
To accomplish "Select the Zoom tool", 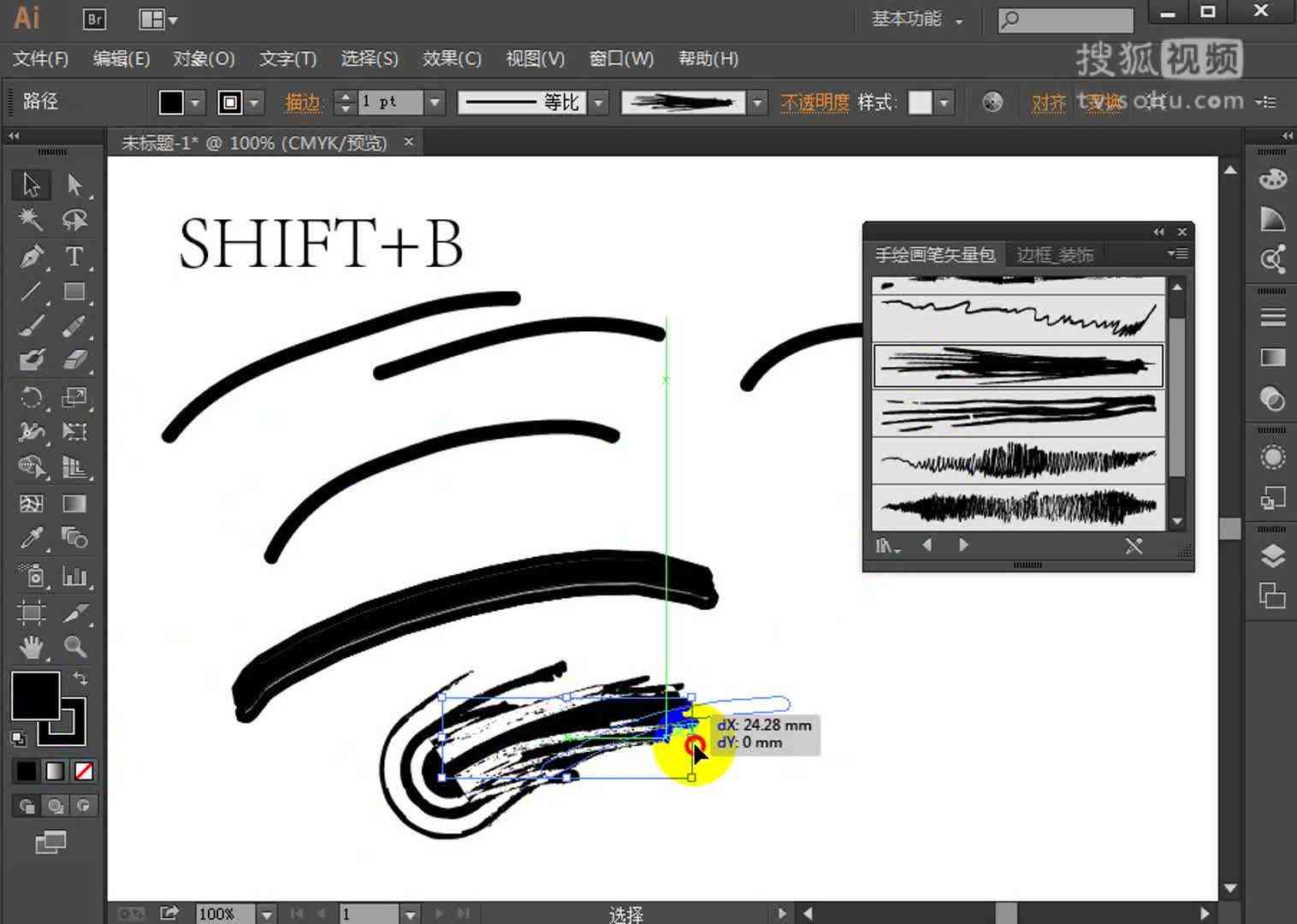I will [x=74, y=647].
